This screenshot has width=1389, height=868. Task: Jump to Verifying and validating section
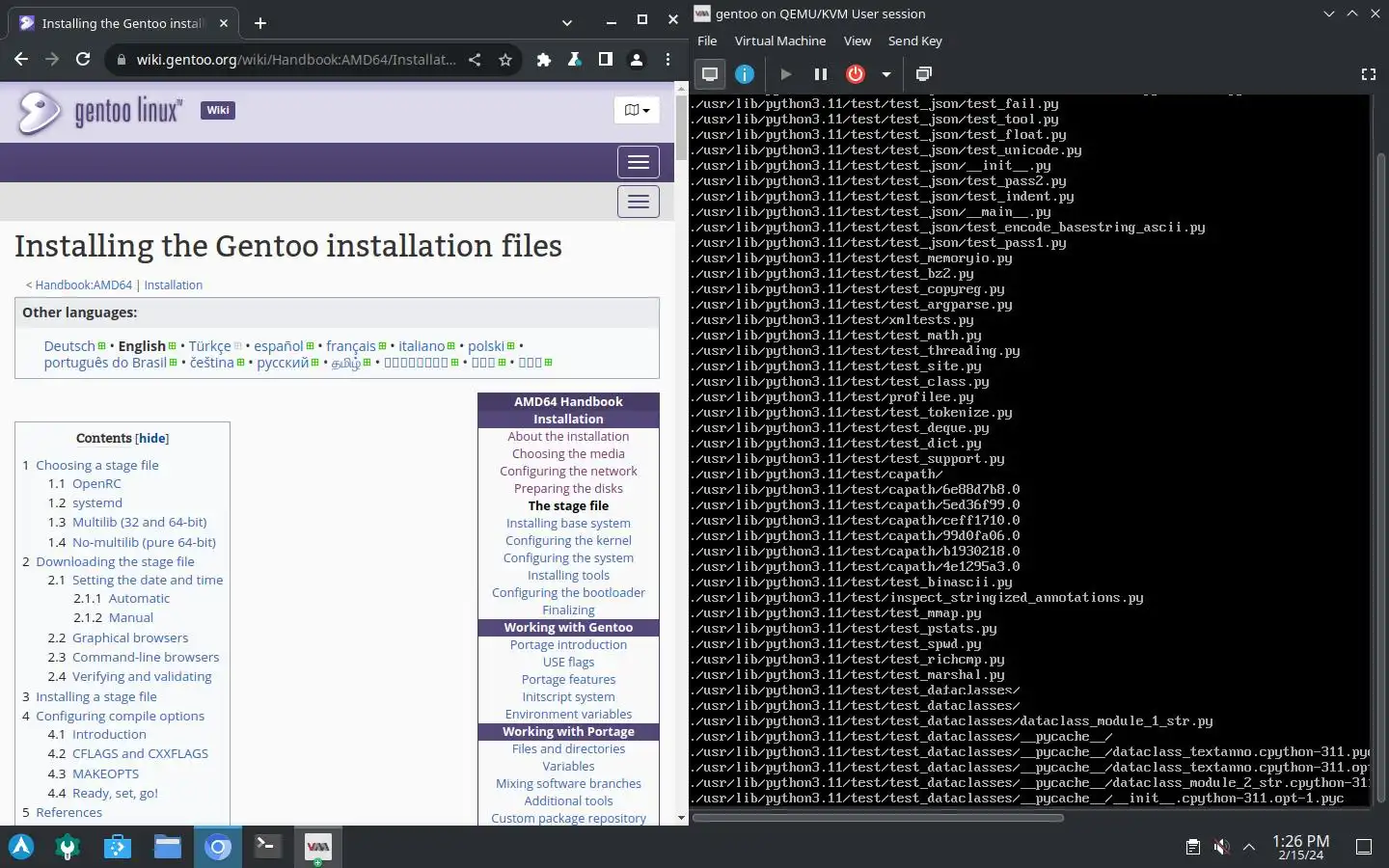coord(142,677)
